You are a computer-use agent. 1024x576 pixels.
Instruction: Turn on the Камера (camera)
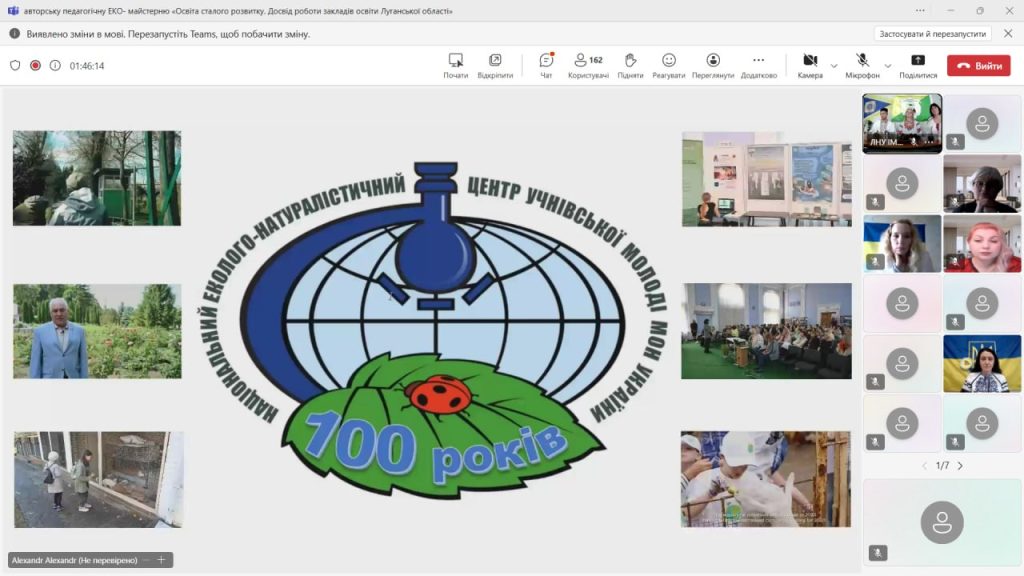[810, 65]
